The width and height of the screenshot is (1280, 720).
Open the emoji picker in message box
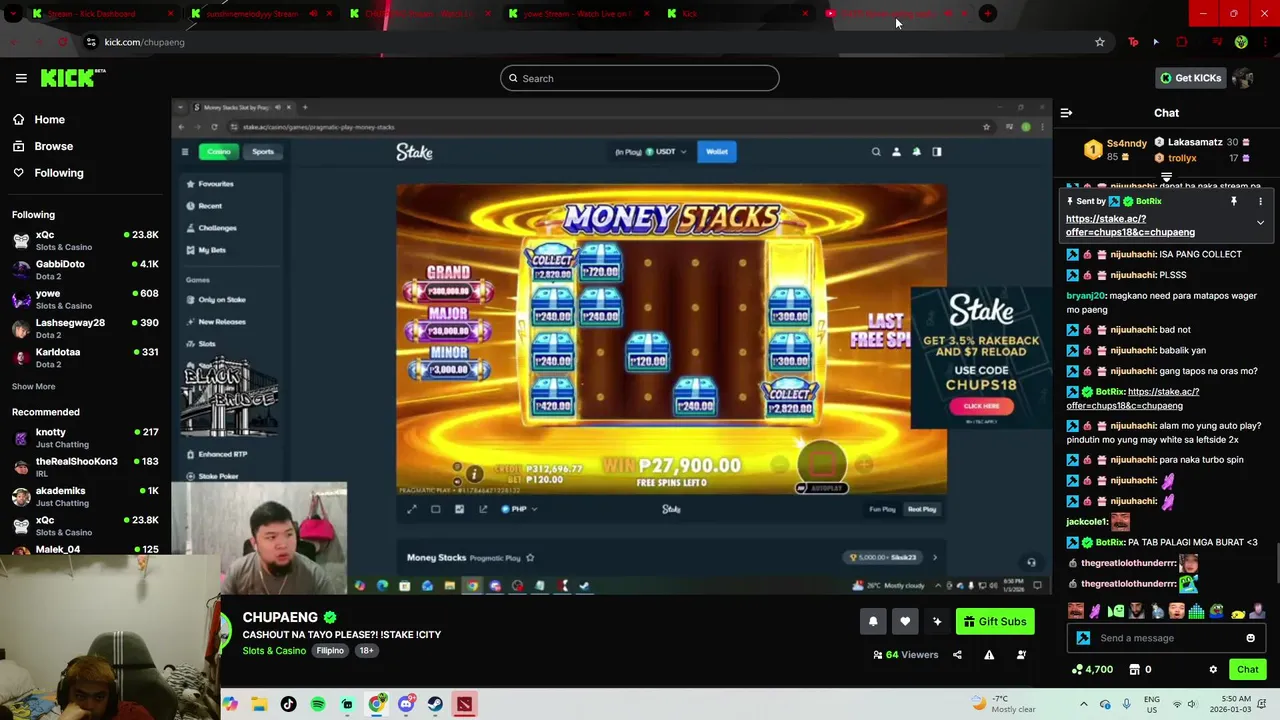pyautogui.click(x=1250, y=638)
